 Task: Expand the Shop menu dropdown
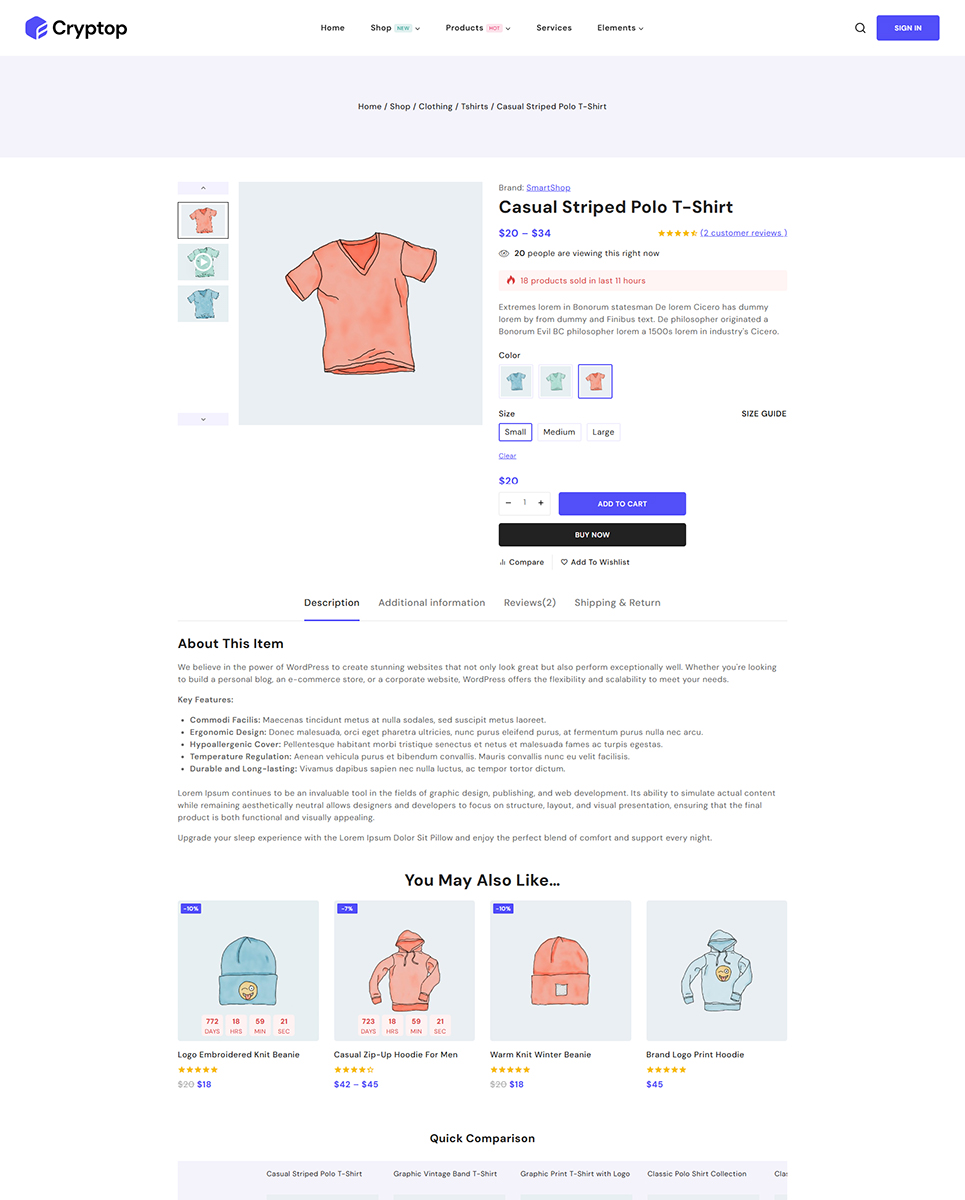395,28
